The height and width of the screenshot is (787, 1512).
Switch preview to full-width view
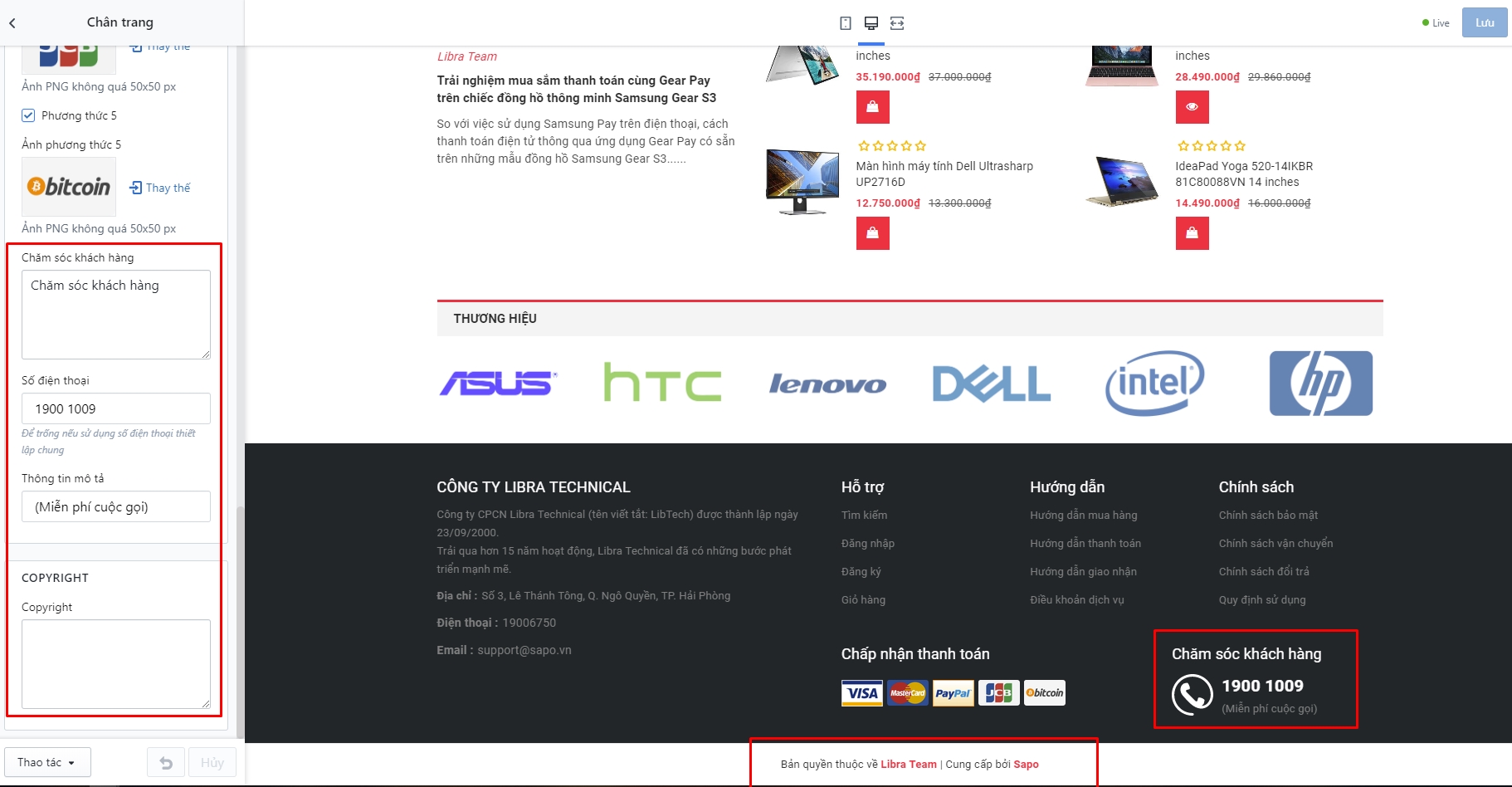pyautogui.click(x=897, y=23)
